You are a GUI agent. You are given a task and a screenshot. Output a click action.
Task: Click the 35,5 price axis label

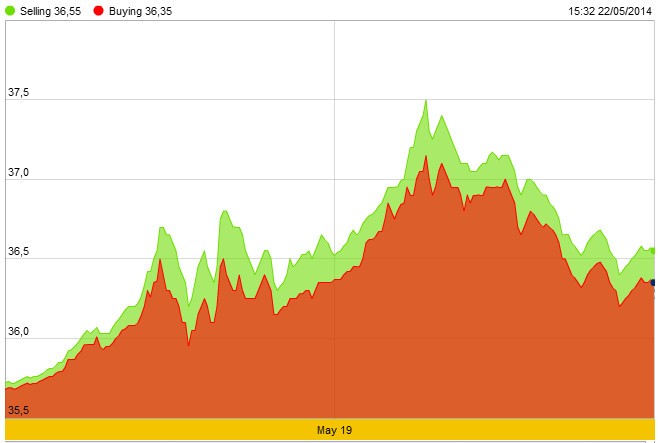click(x=19, y=410)
